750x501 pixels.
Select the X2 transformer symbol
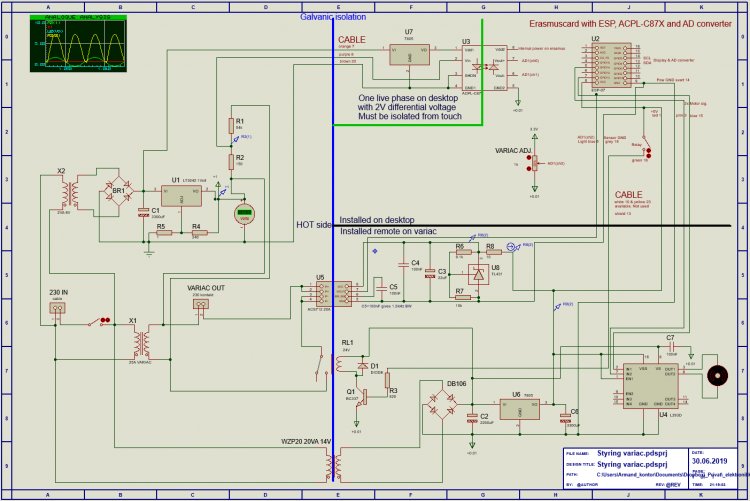pyautogui.click(x=70, y=193)
